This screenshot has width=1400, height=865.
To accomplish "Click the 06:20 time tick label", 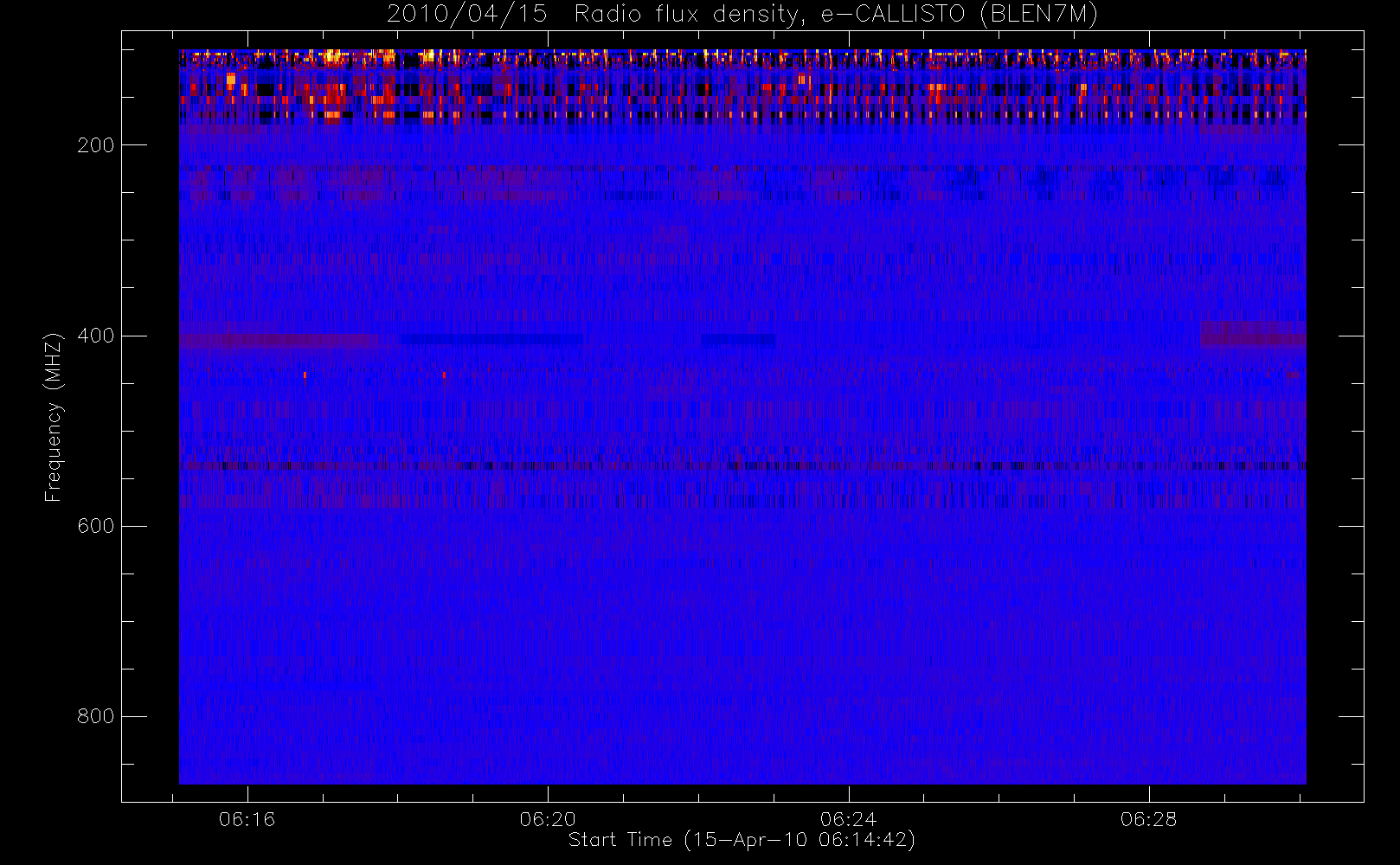I will [x=548, y=819].
